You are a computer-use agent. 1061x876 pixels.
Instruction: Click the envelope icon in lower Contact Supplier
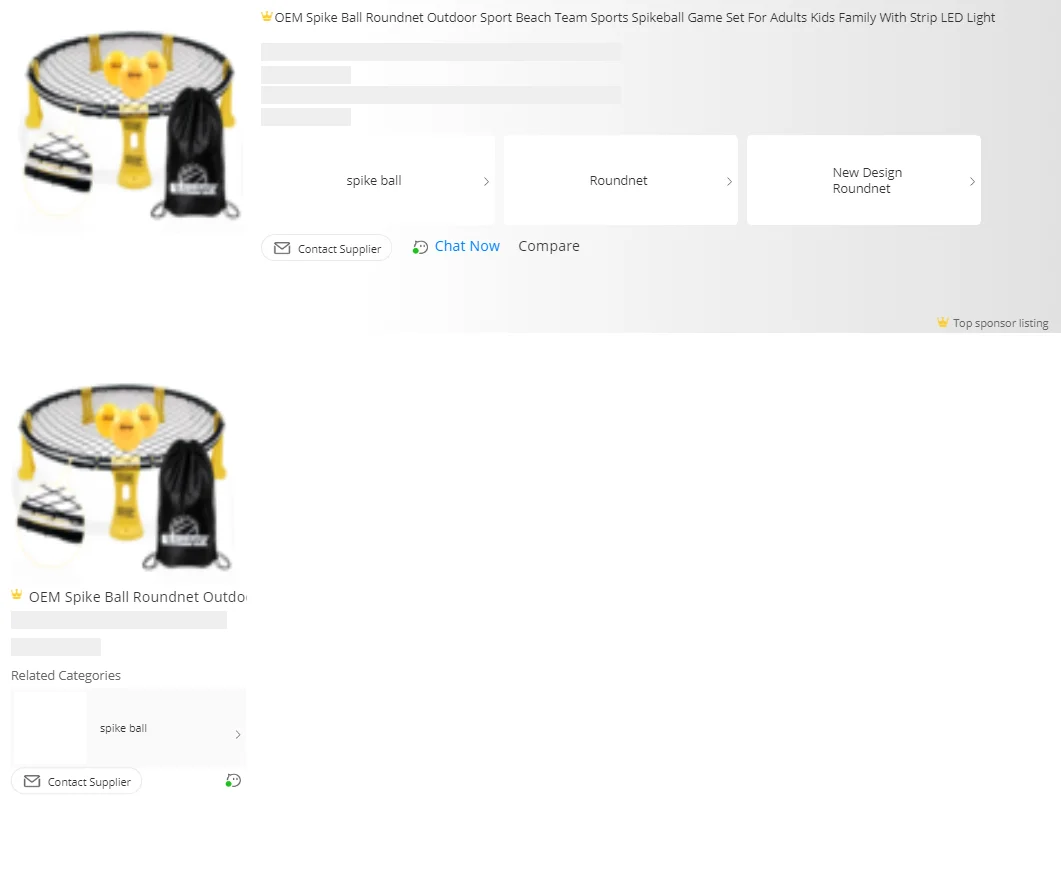[32, 781]
